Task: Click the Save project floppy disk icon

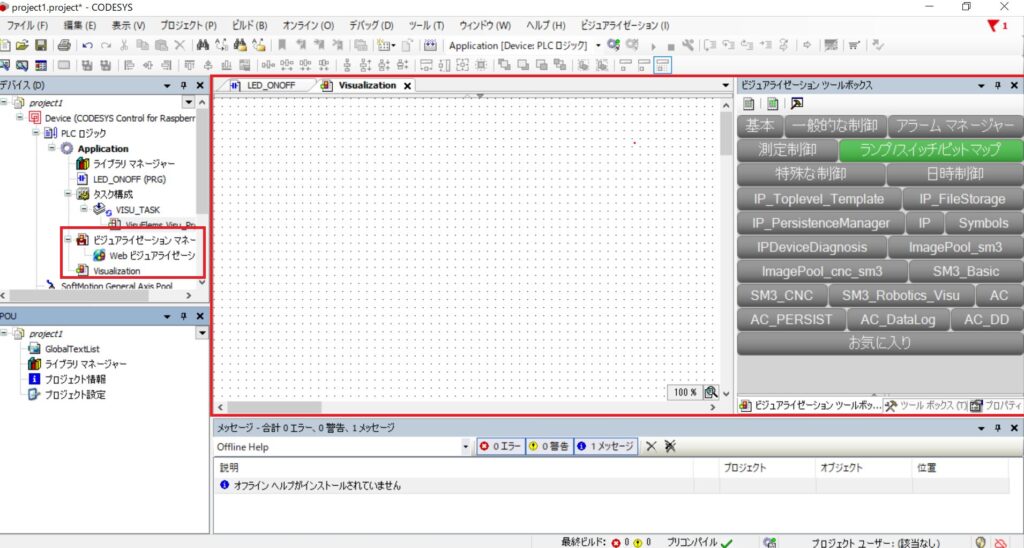Action: point(41,45)
